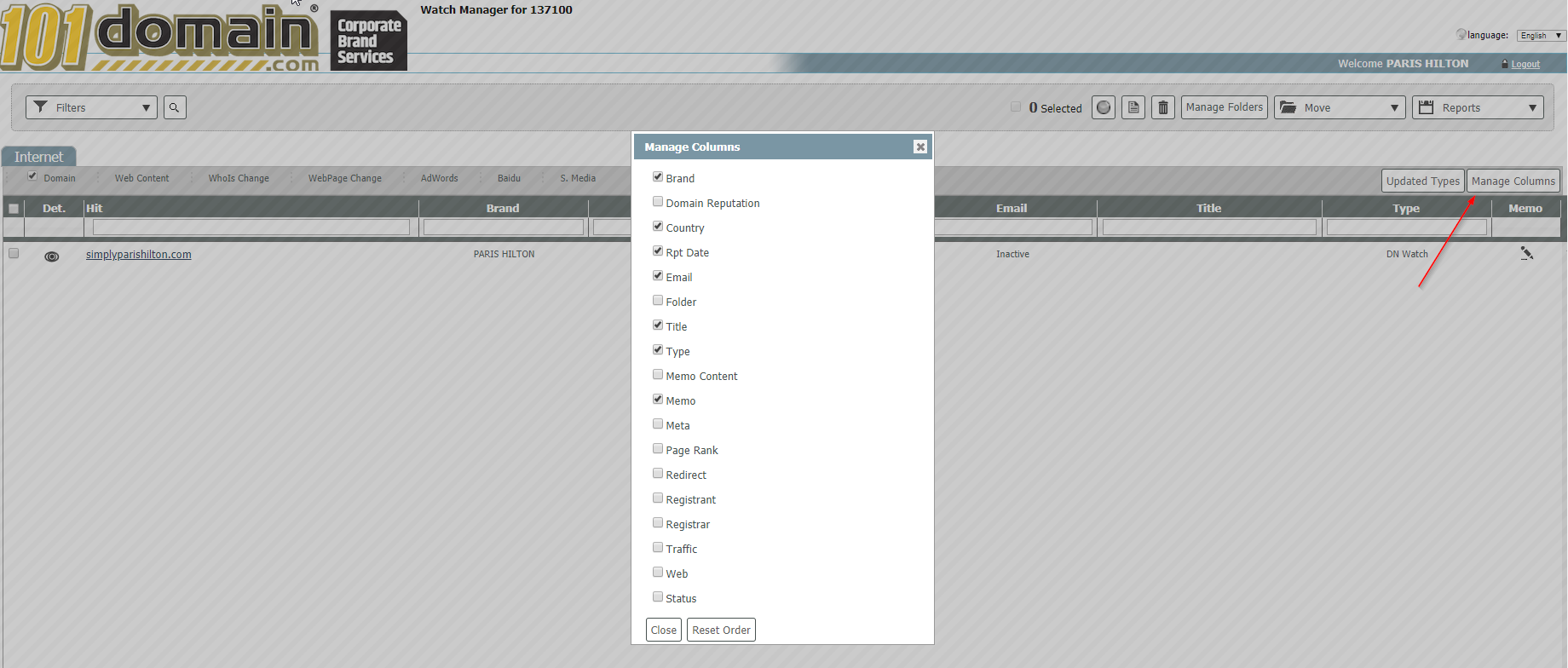Click the round gray circle toolbar icon
This screenshot has height=668, width=1568.
click(1104, 107)
